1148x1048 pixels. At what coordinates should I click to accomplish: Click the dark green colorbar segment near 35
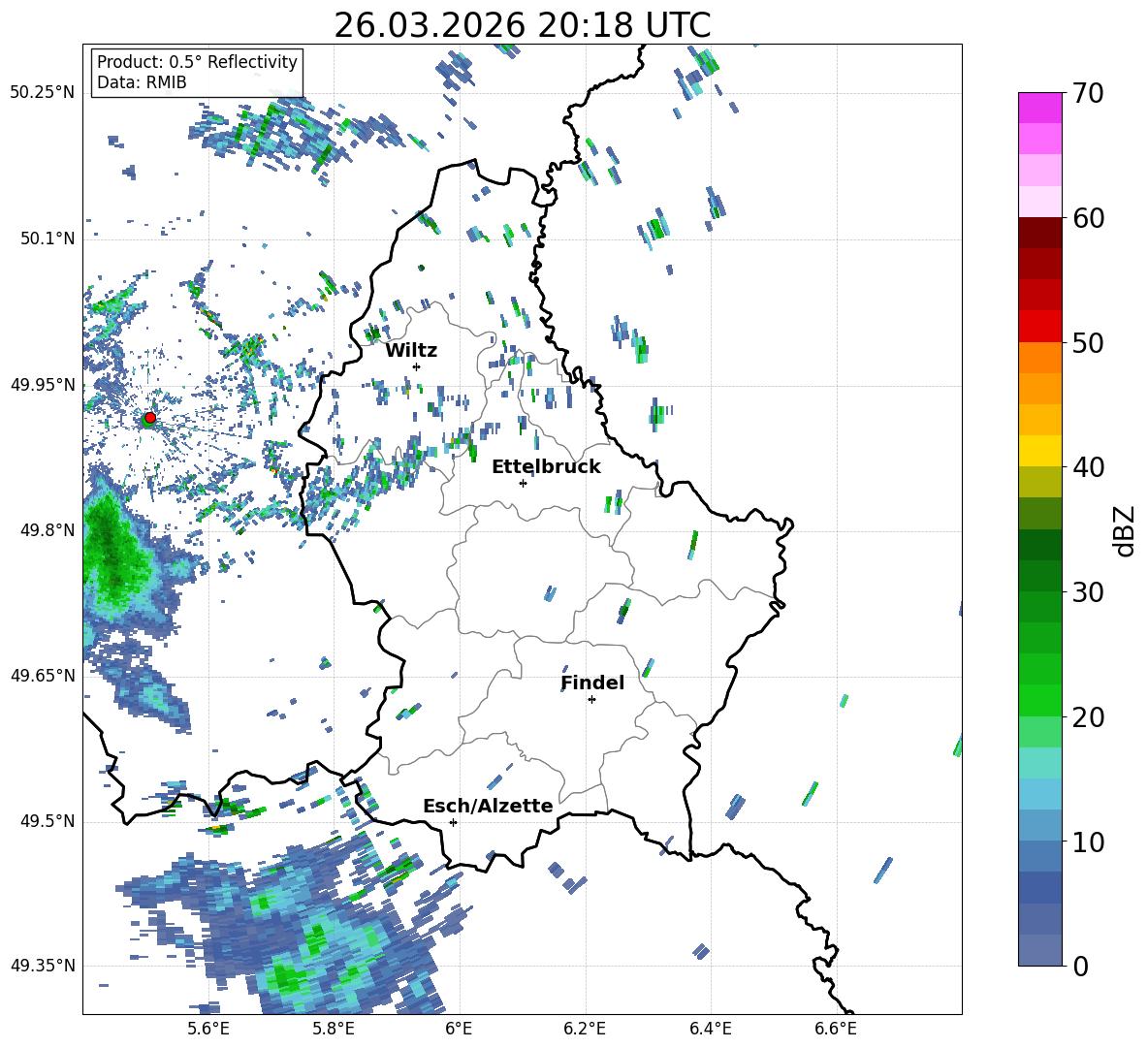[1039, 545]
